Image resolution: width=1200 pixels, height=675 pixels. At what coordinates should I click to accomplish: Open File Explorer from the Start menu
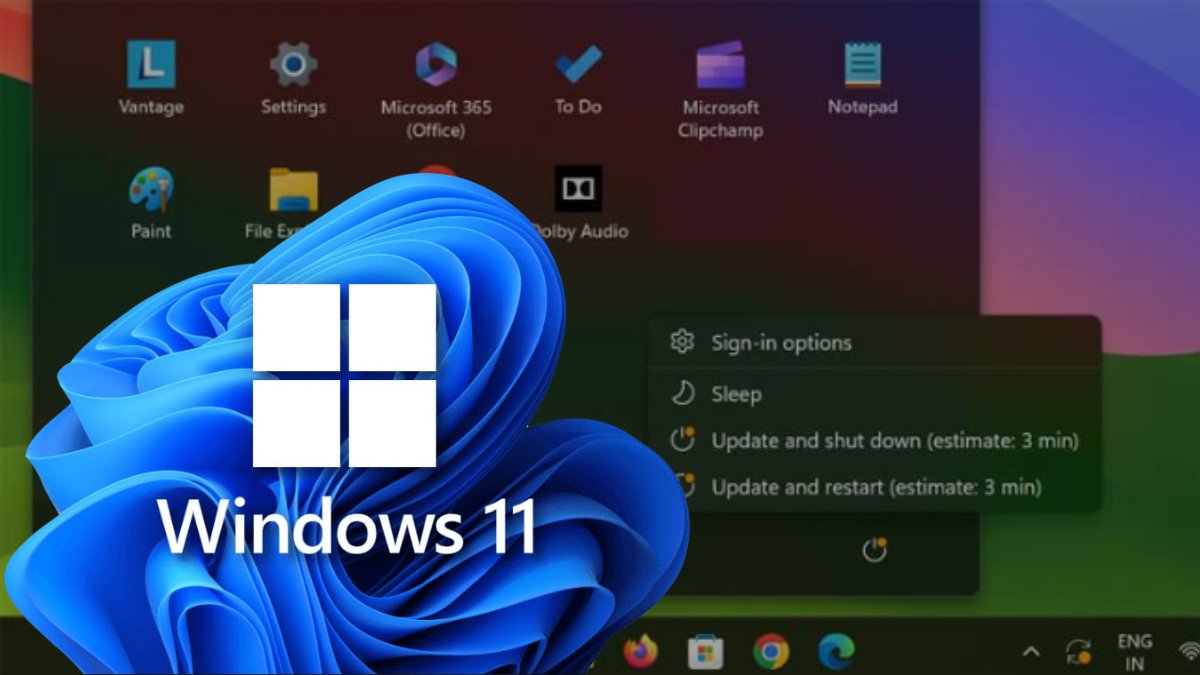[292, 190]
